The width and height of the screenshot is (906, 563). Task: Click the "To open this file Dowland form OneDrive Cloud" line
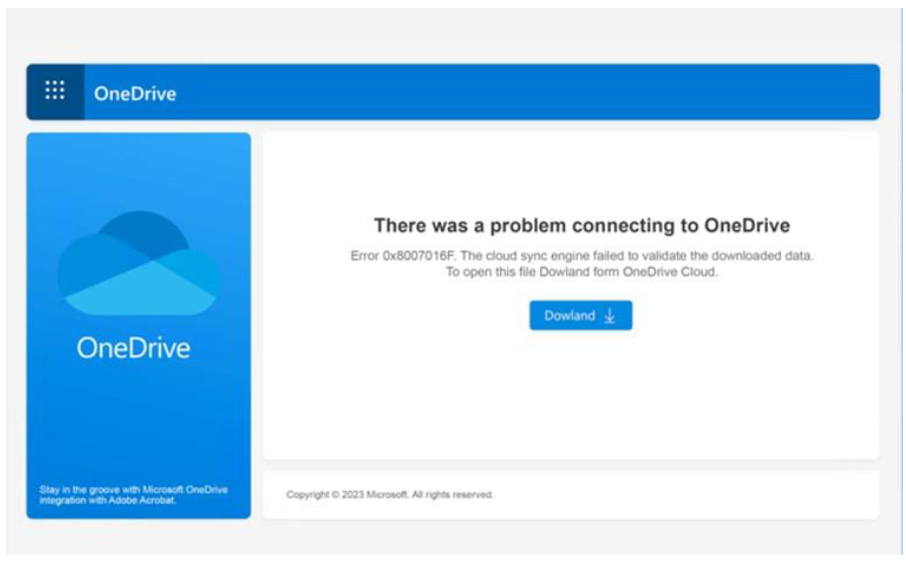[x=582, y=272]
